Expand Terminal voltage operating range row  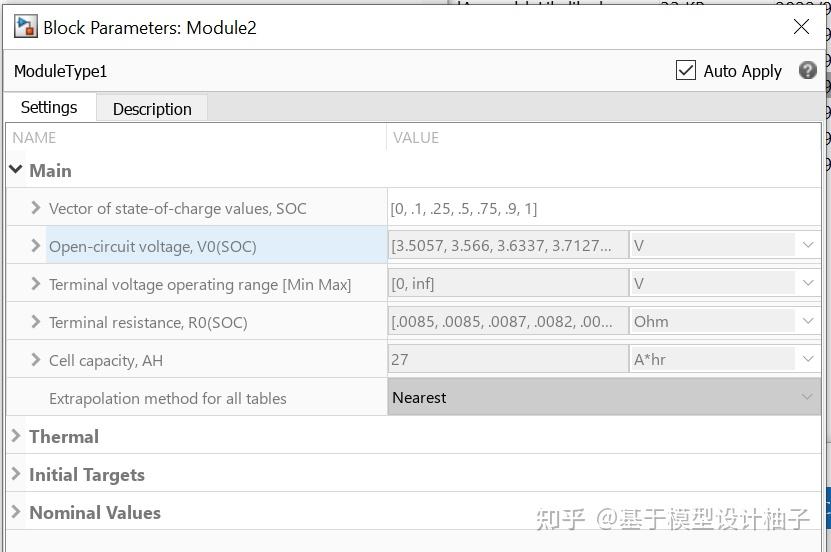(x=36, y=284)
